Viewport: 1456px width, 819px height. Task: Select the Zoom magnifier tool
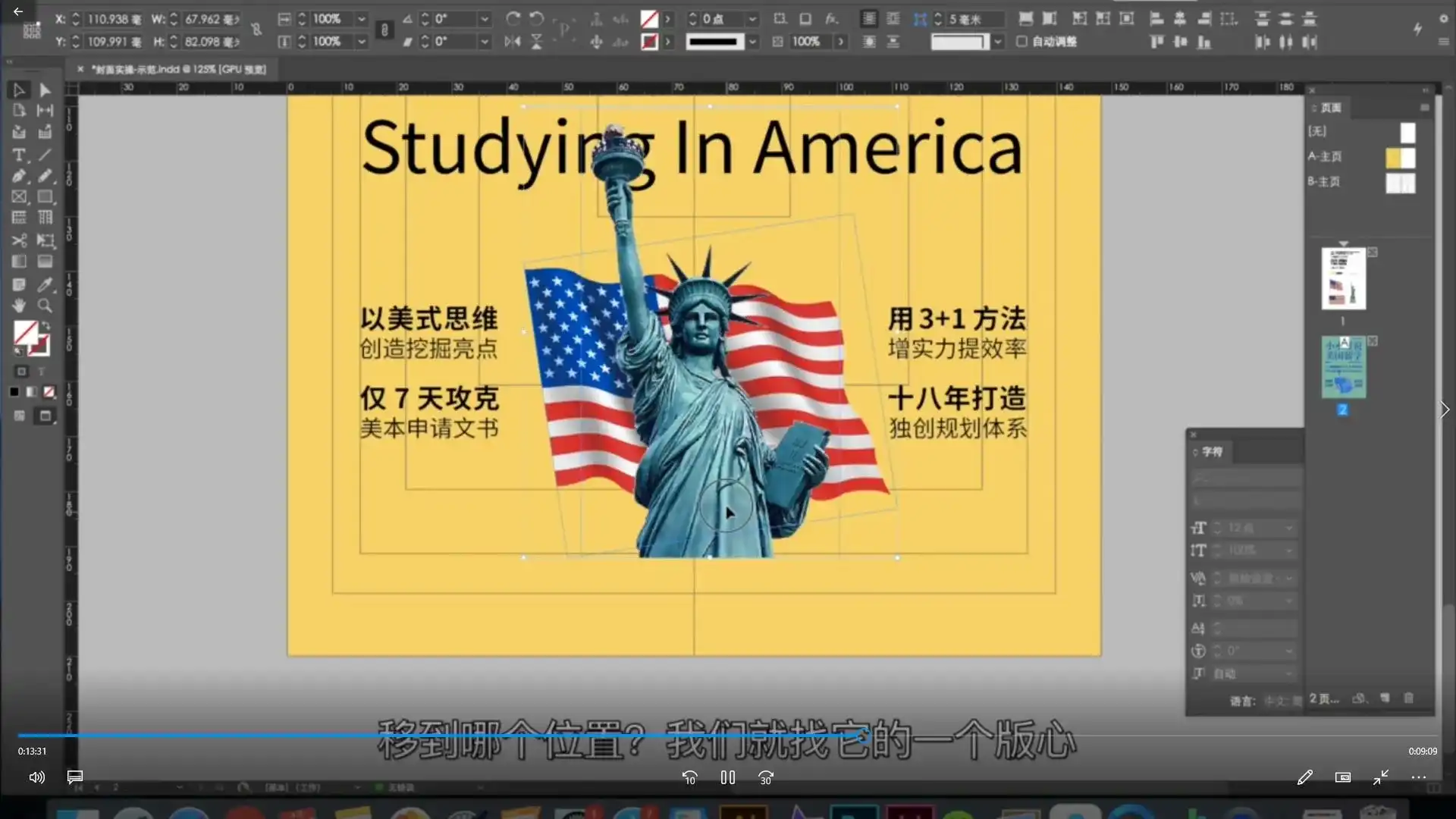tap(45, 306)
